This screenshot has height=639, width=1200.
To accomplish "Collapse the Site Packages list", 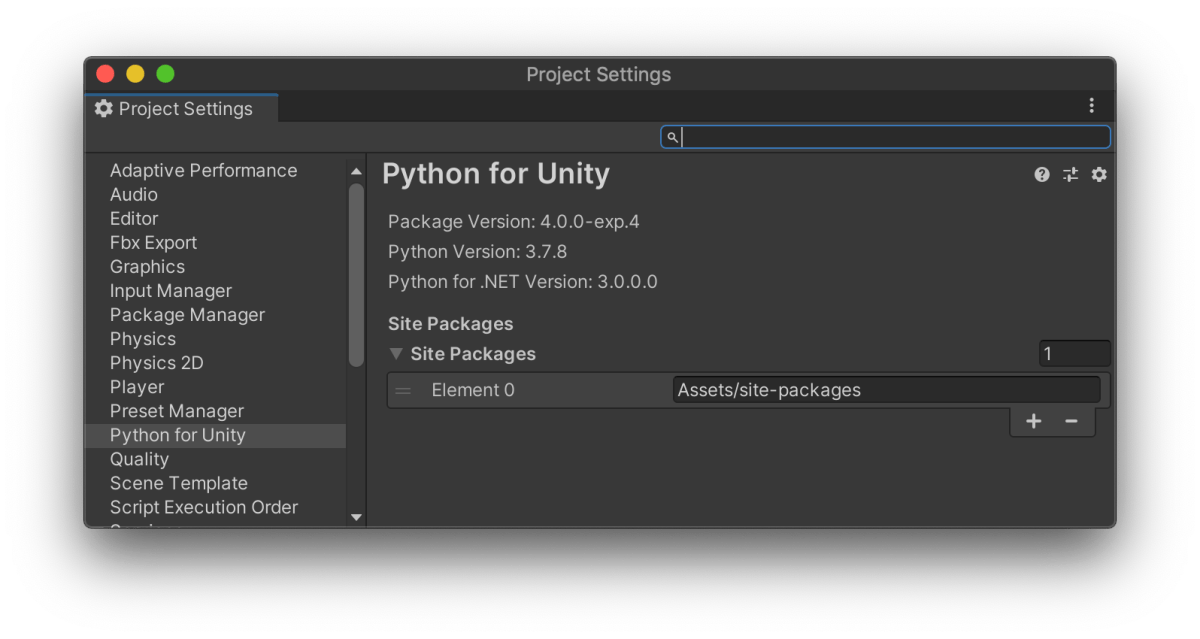I will (x=397, y=354).
